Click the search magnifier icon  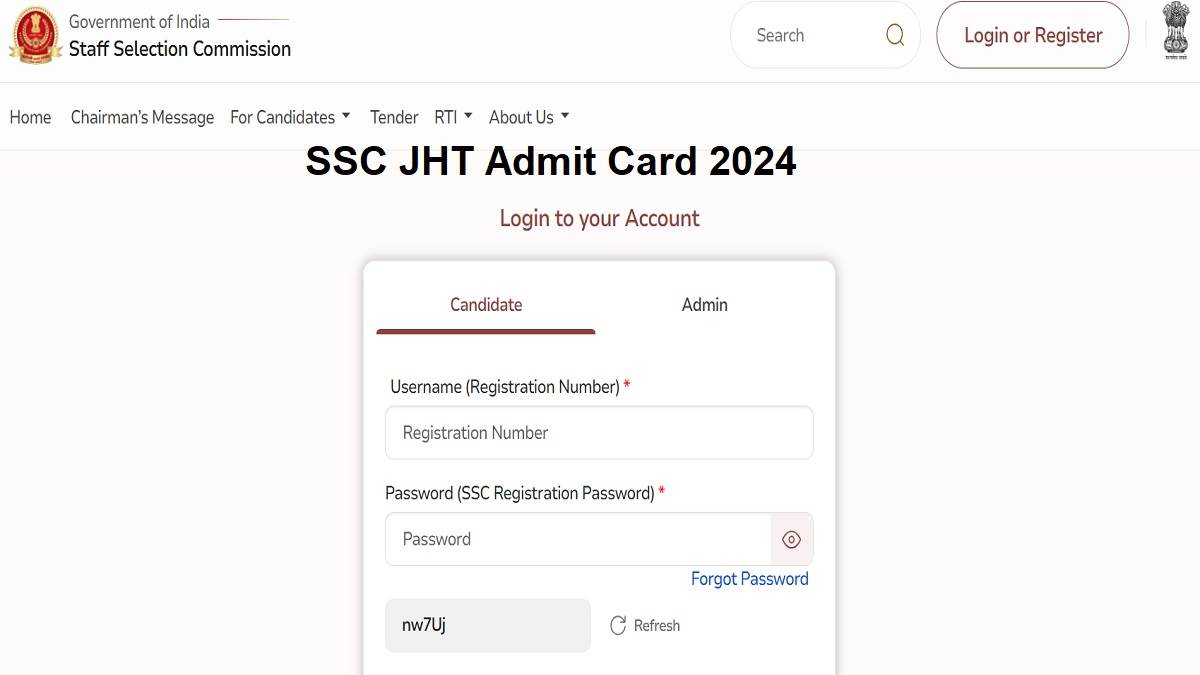coord(895,36)
